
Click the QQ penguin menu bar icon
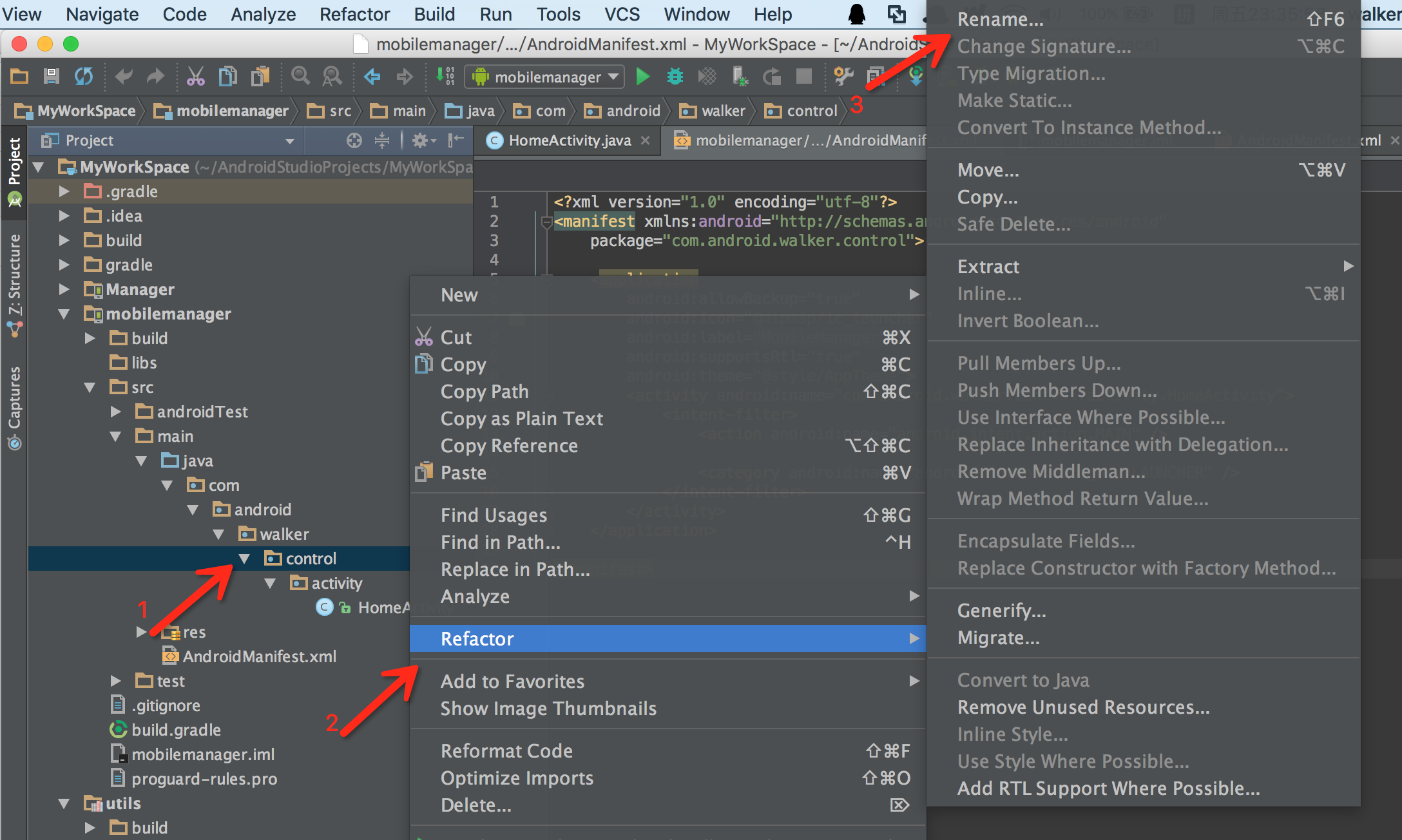coord(857,14)
